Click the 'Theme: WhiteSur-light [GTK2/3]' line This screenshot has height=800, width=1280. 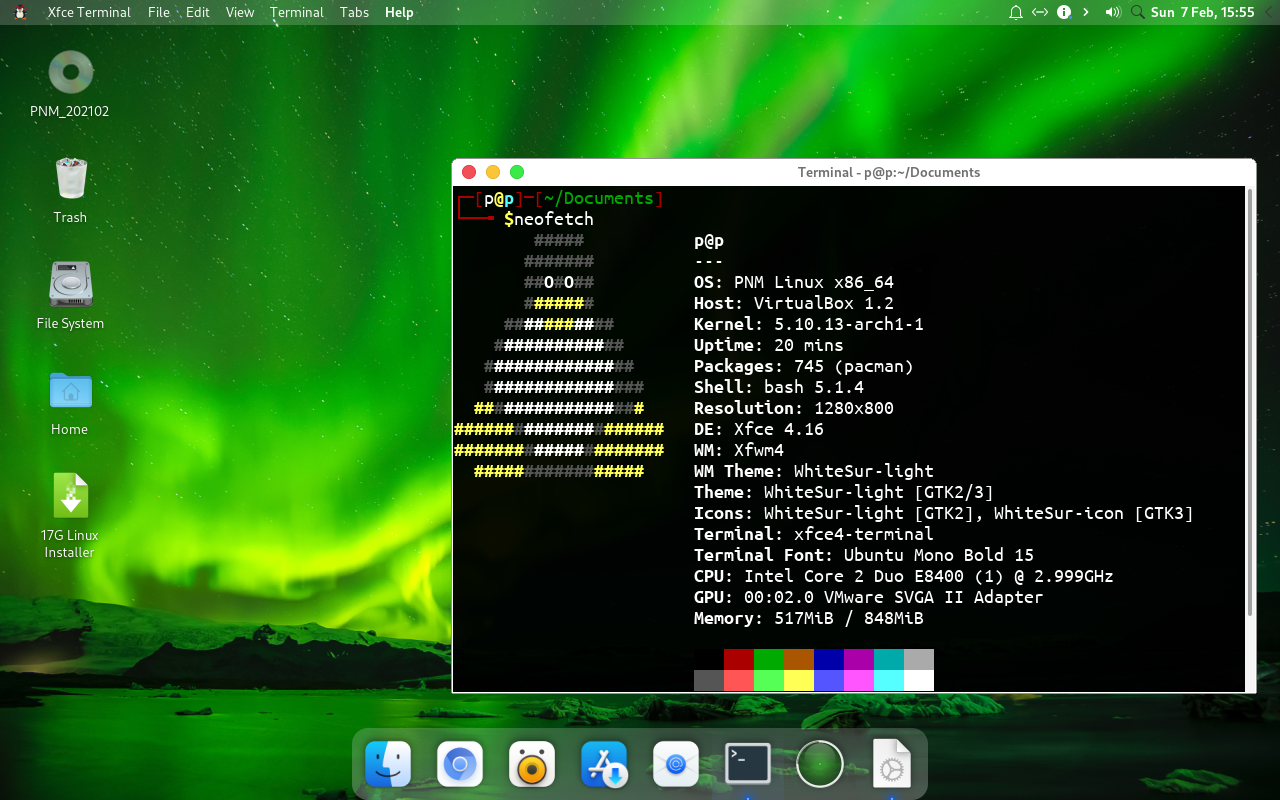click(x=844, y=492)
